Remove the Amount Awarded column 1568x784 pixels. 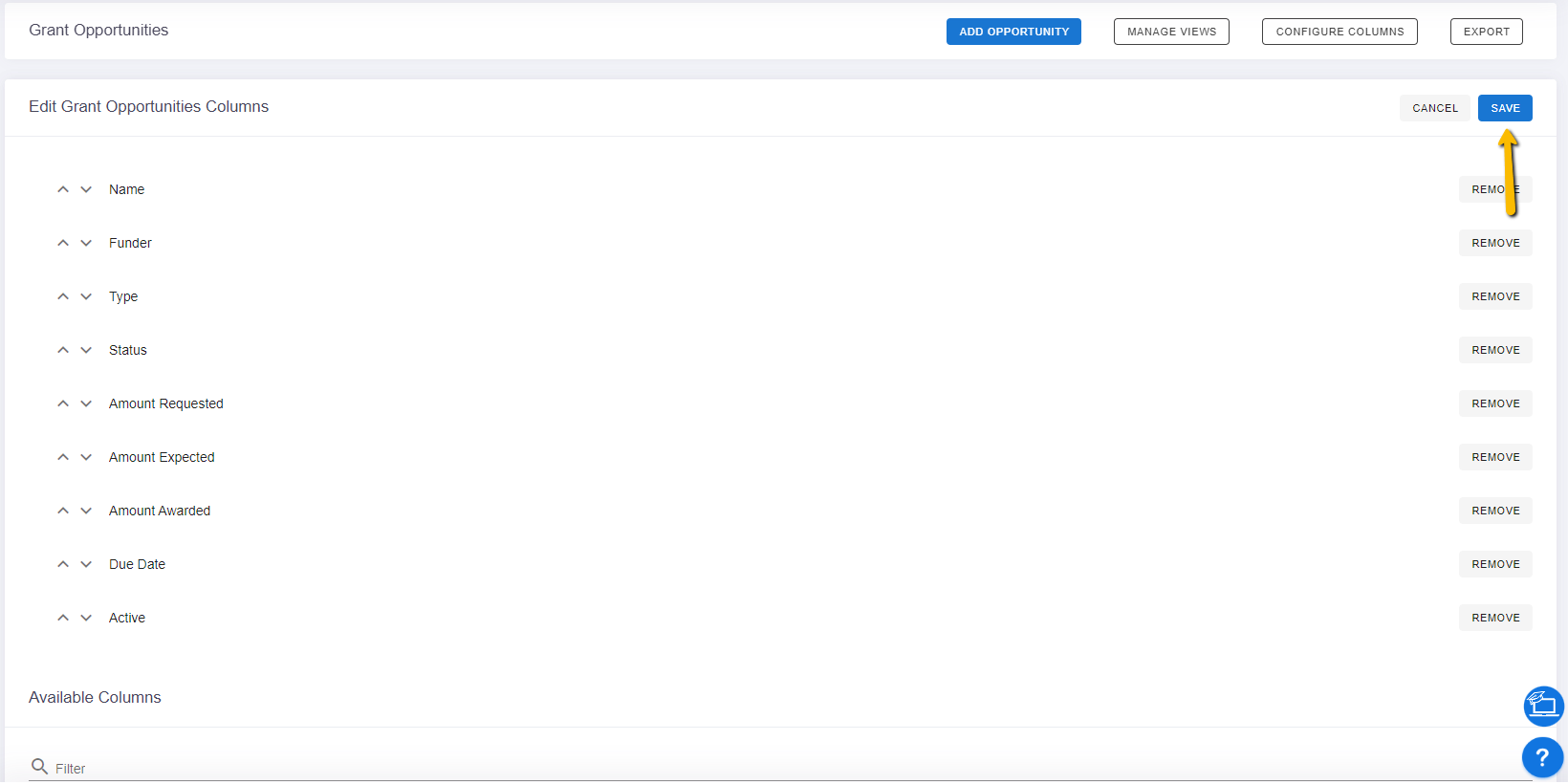click(1495, 511)
